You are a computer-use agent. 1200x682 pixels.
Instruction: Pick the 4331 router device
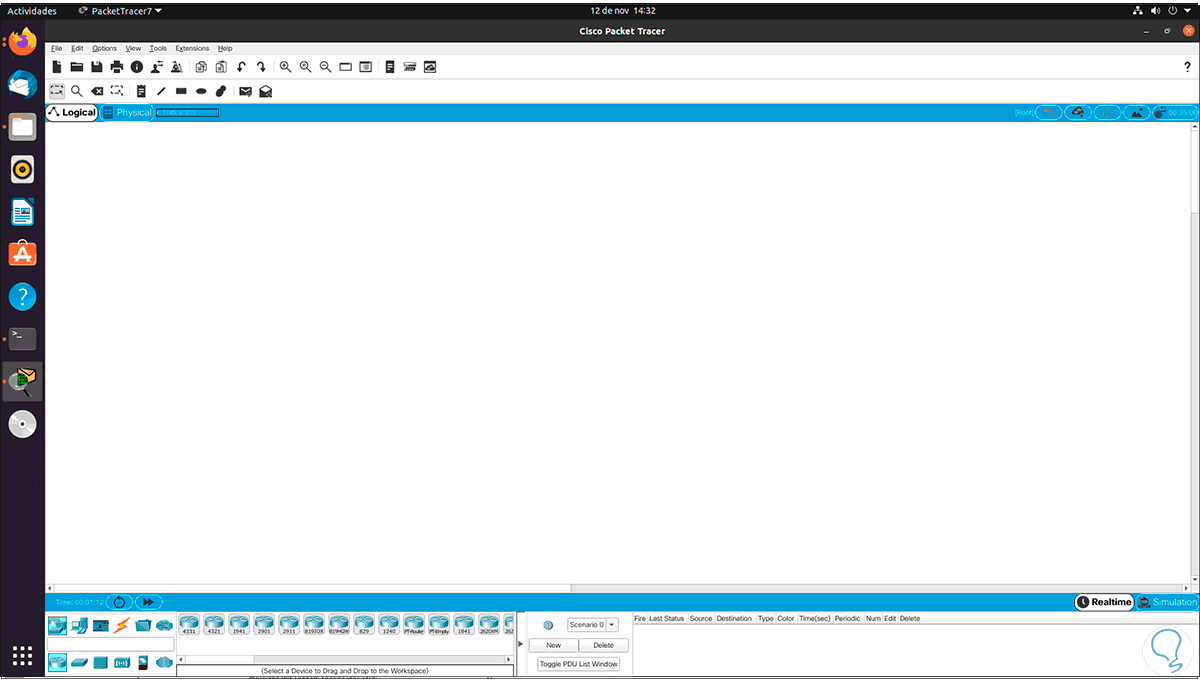point(189,625)
